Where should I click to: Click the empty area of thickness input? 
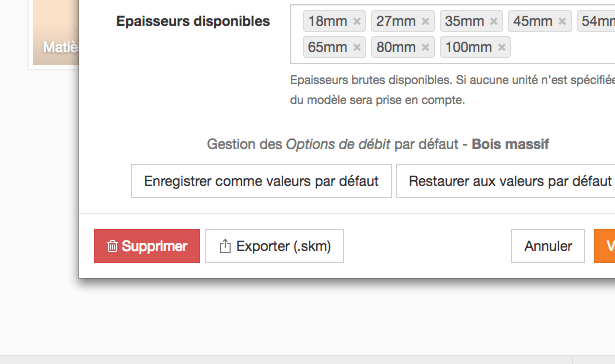(x=561, y=47)
